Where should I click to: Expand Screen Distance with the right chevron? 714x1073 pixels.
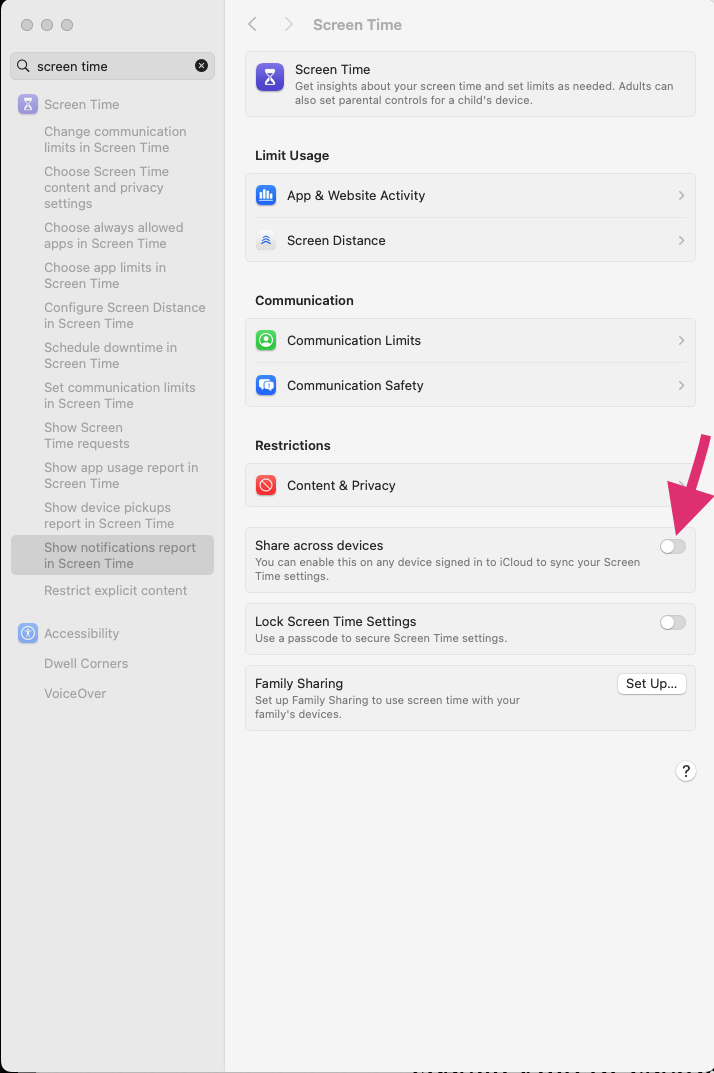pyautogui.click(x=681, y=241)
